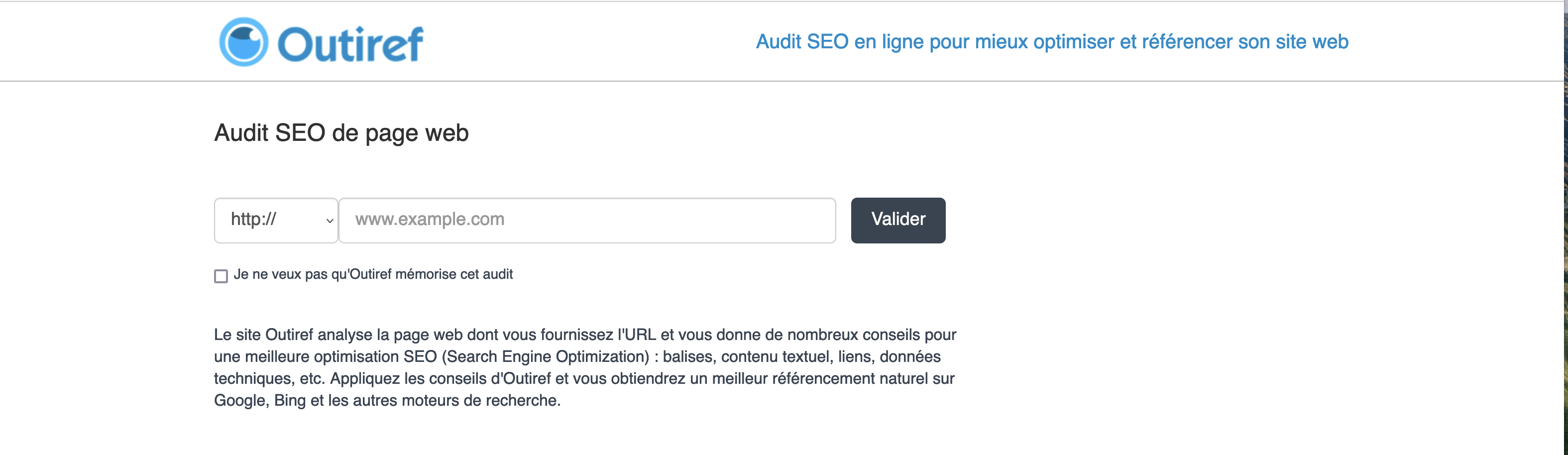Screen dimensions: 1568x455
Task: Click the "Je ne veux pas qu'Outiref mémorise" label
Action: [x=372, y=275]
